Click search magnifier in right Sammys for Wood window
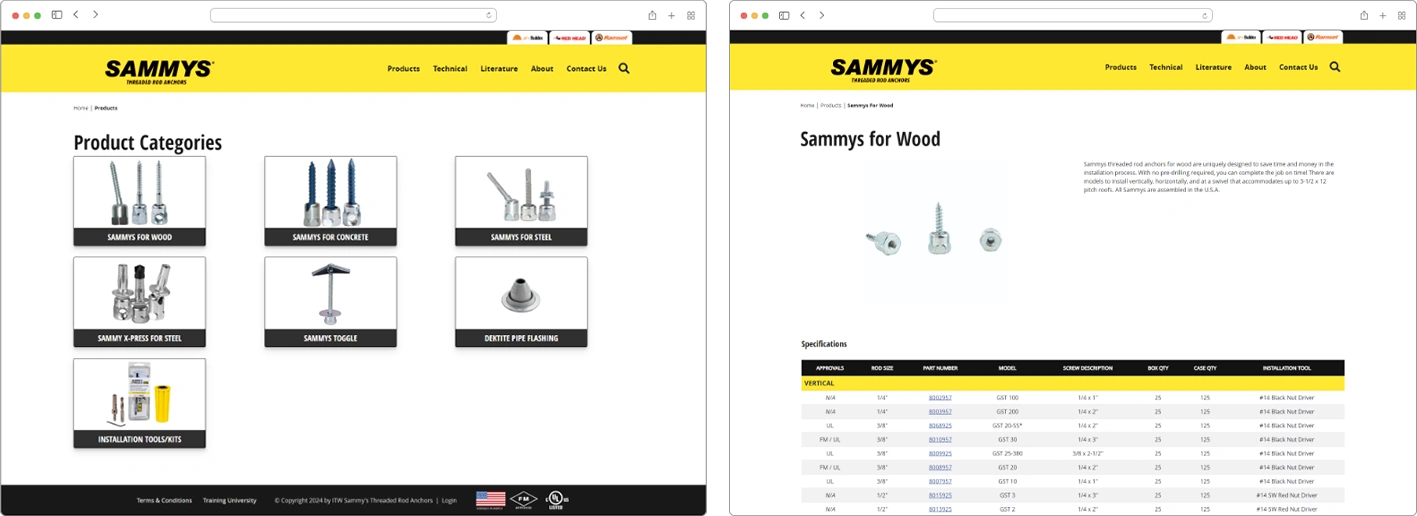 click(x=1335, y=67)
